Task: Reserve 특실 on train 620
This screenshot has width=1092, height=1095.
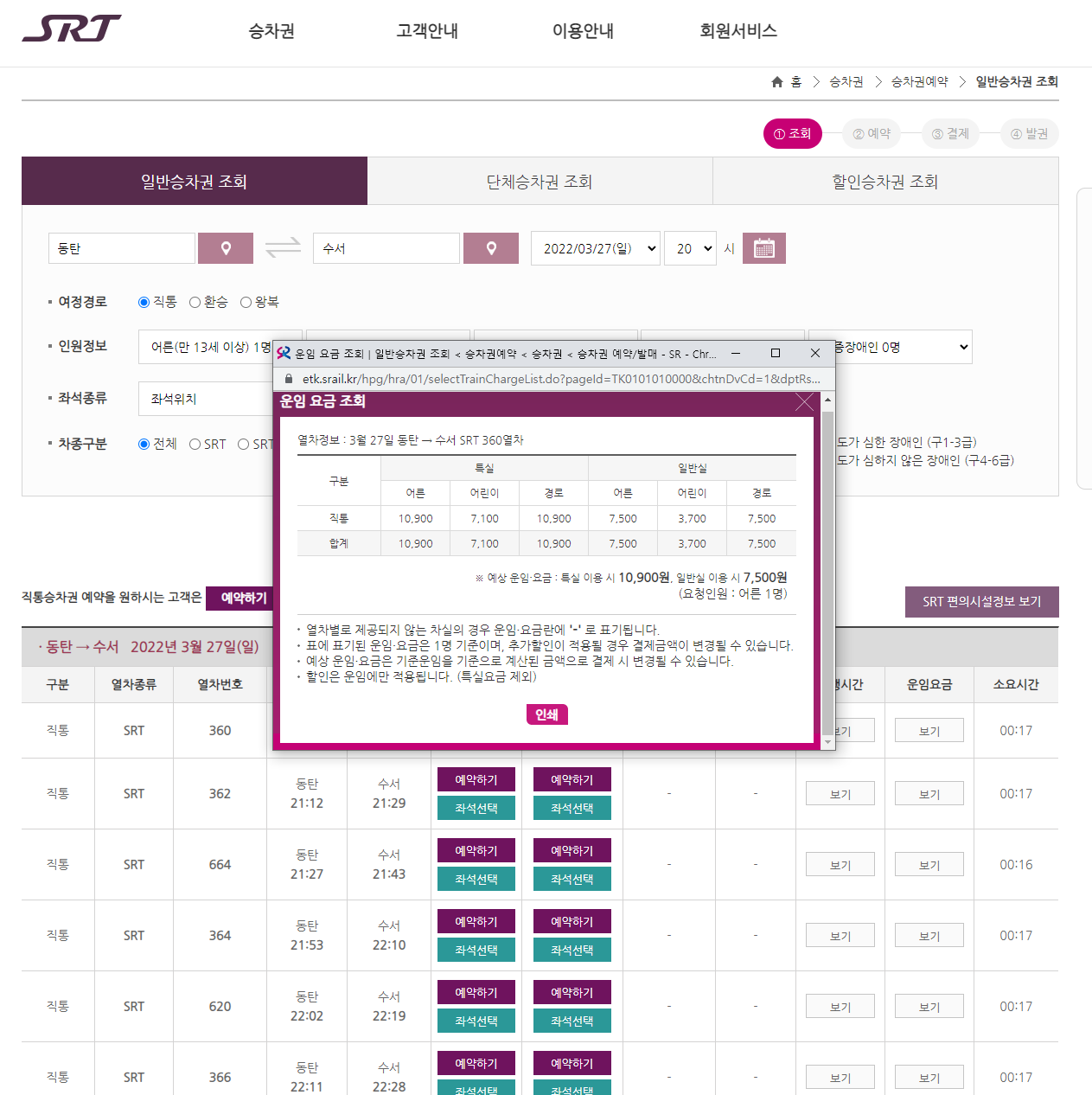Action: point(476,992)
